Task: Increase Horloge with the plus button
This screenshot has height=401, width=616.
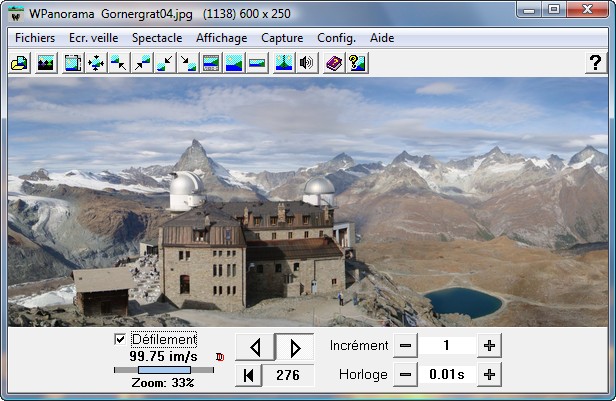Action: point(490,375)
